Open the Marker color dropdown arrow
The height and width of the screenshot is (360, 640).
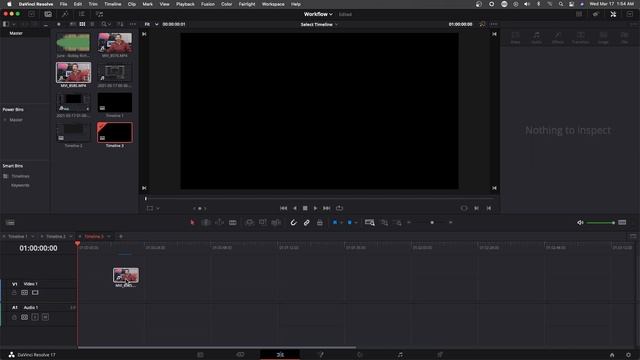(356, 223)
